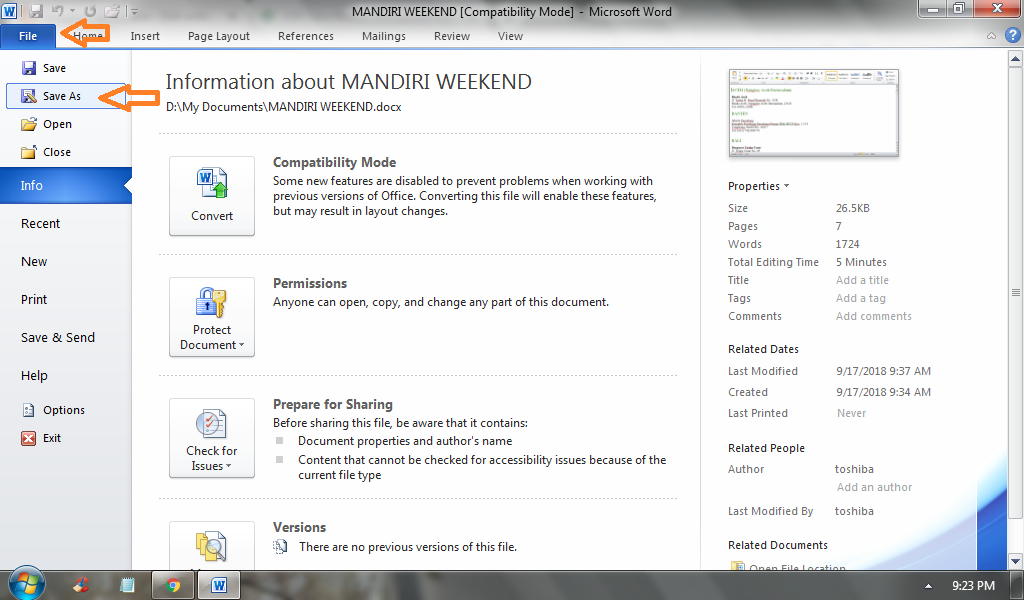Click the 5 Minutes editing time value
The height and width of the screenshot is (600, 1024).
[x=861, y=262]
